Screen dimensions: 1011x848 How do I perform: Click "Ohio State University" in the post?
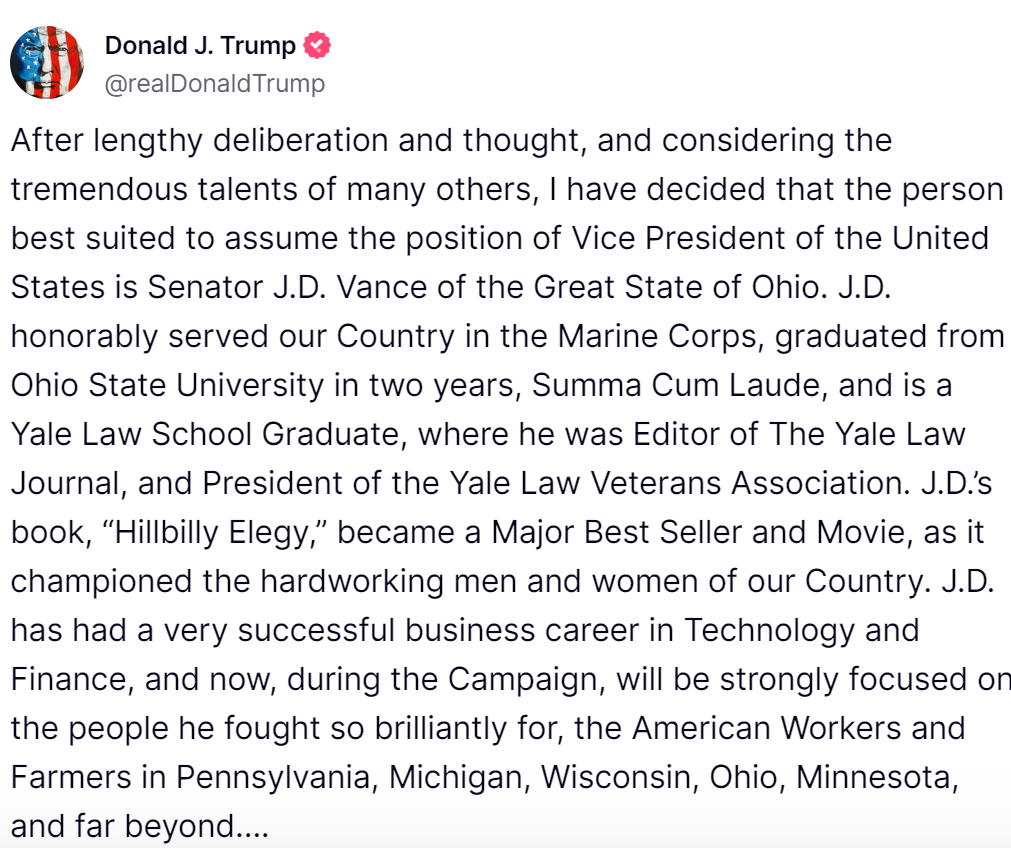(x=167, y=386)
